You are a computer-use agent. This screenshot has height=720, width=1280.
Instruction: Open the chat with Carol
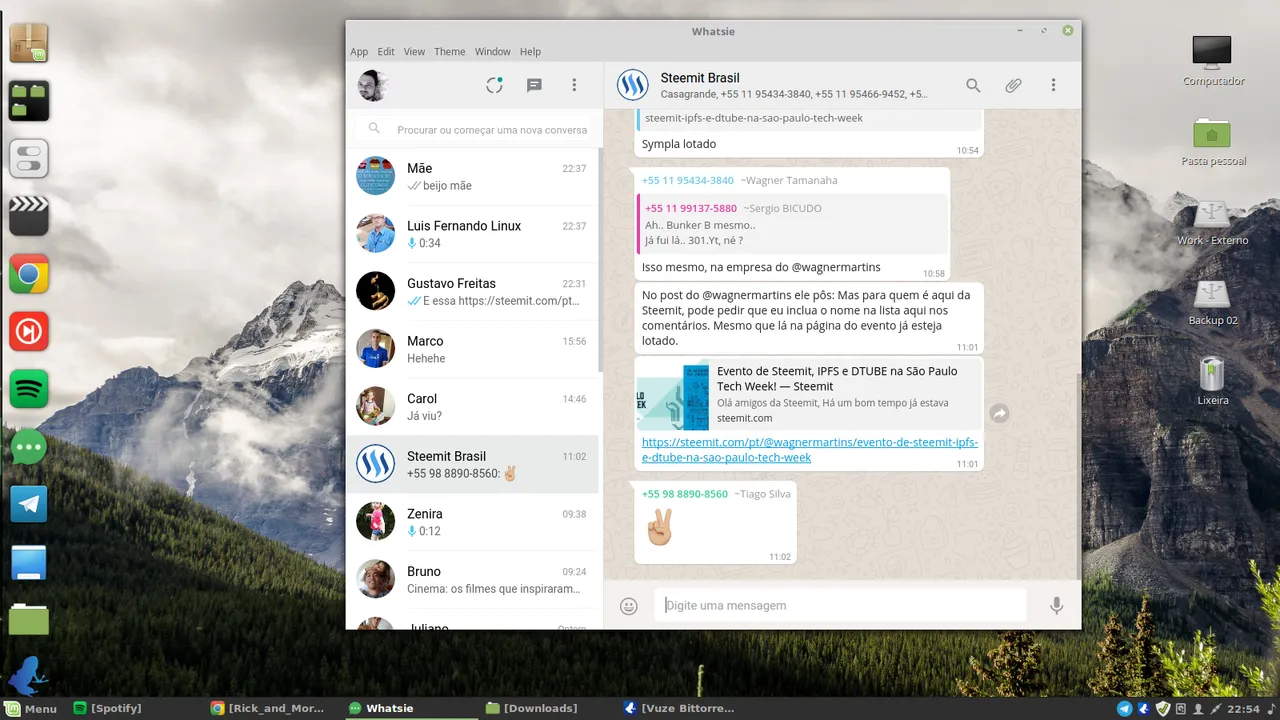(x=472, y=407)
